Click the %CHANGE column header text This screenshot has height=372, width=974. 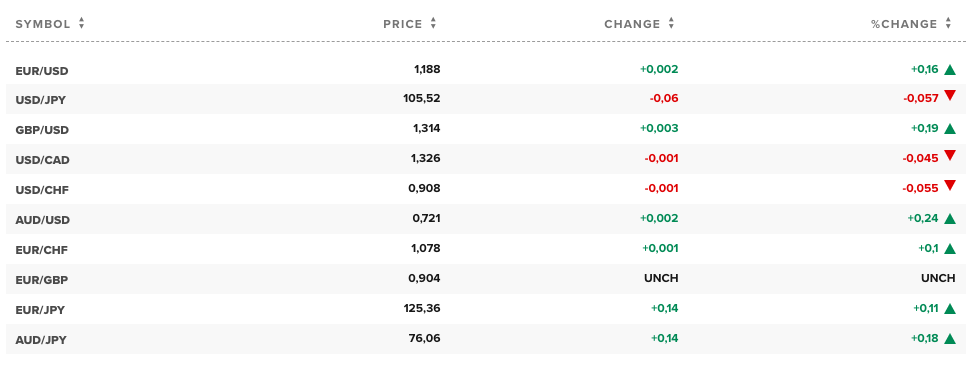point(904,24)
